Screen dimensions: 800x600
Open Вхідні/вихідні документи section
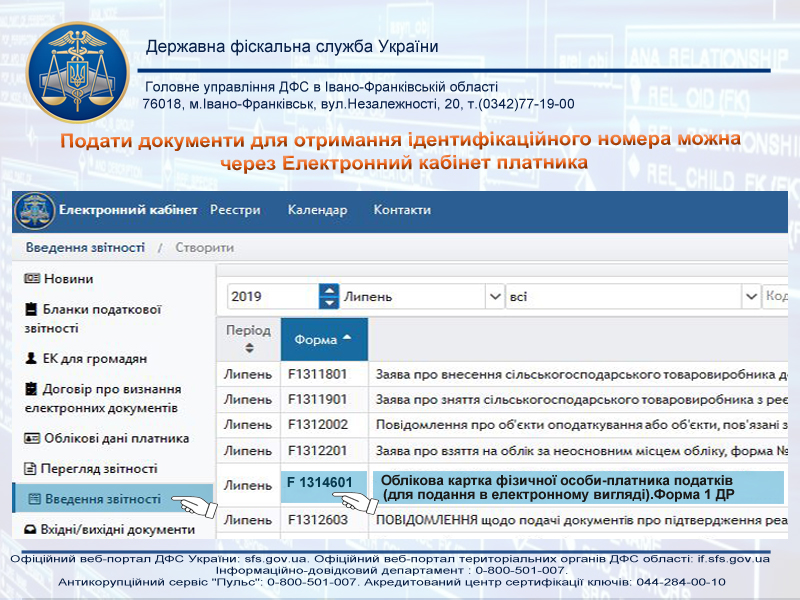coord(118,530)
